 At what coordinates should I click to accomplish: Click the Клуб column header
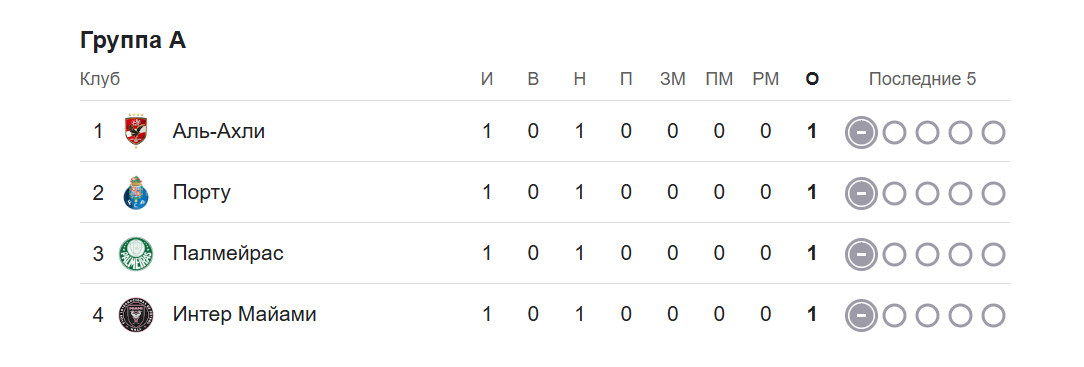point(100,79)
